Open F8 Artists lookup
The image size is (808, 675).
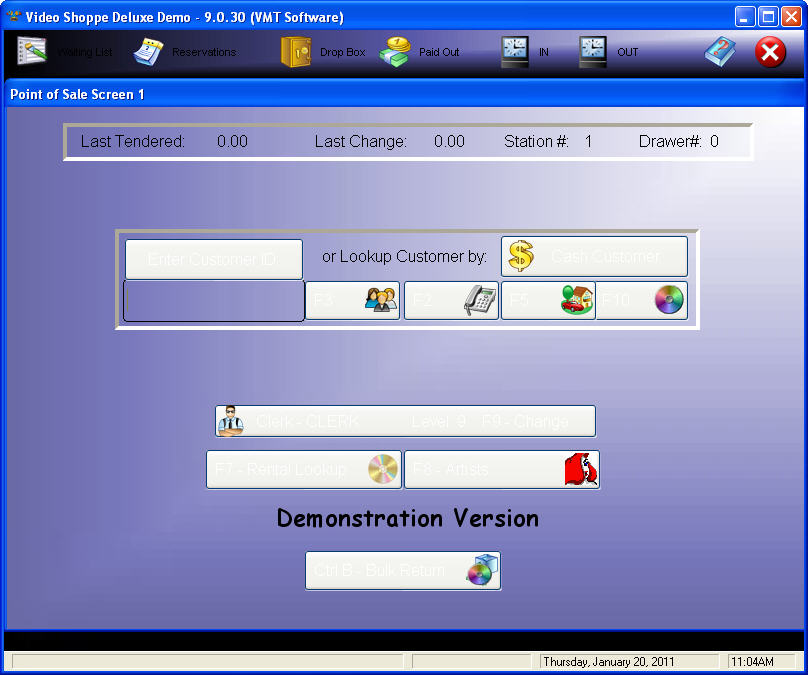tap(501, 469)
